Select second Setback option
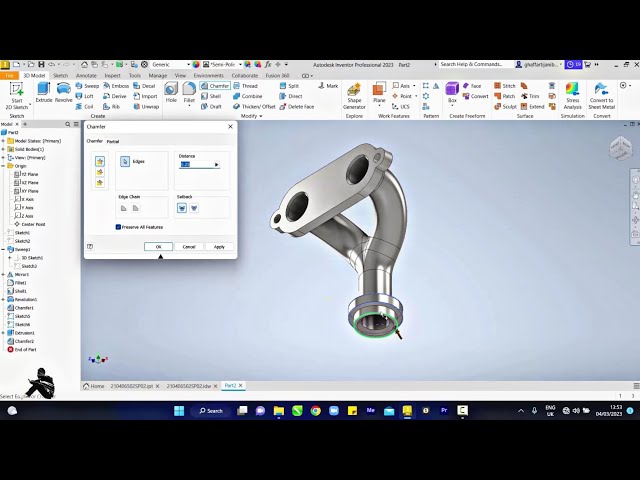The image size is (640, 480). [x=194, y=208]
